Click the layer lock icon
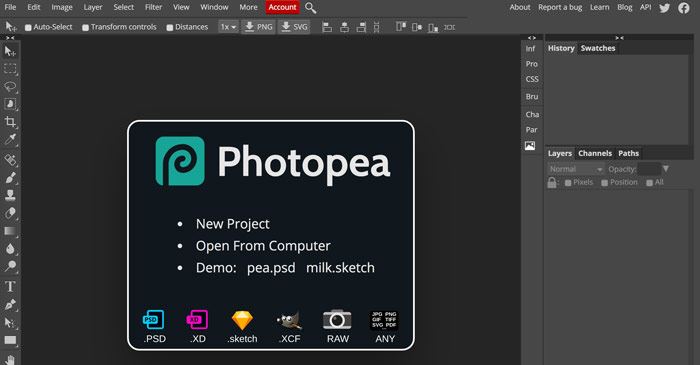The image size is (700, 365). (552, 182)
